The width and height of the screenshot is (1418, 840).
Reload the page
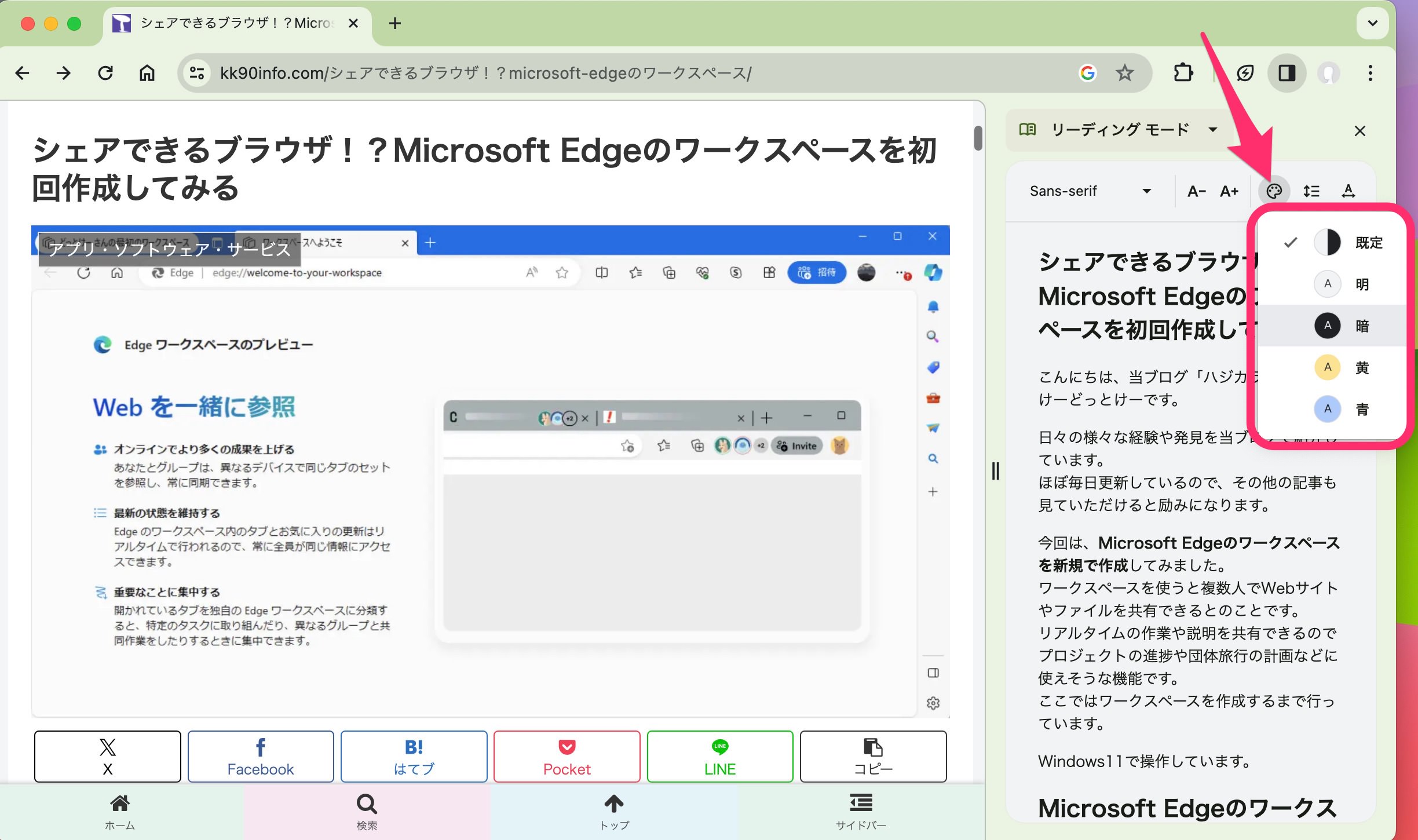(x=105, y=73)
